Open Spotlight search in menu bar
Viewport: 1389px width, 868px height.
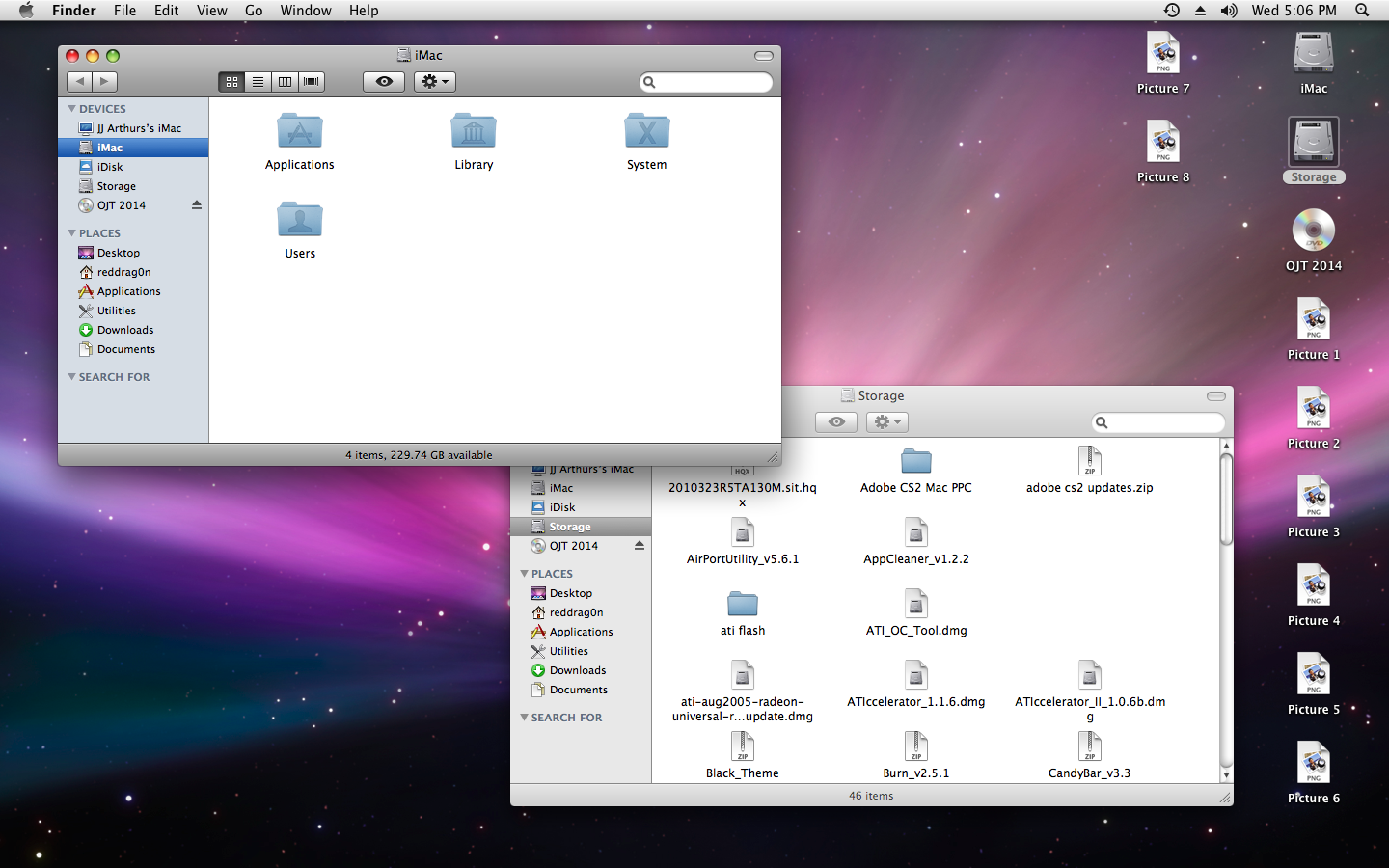pos(1362,11)
